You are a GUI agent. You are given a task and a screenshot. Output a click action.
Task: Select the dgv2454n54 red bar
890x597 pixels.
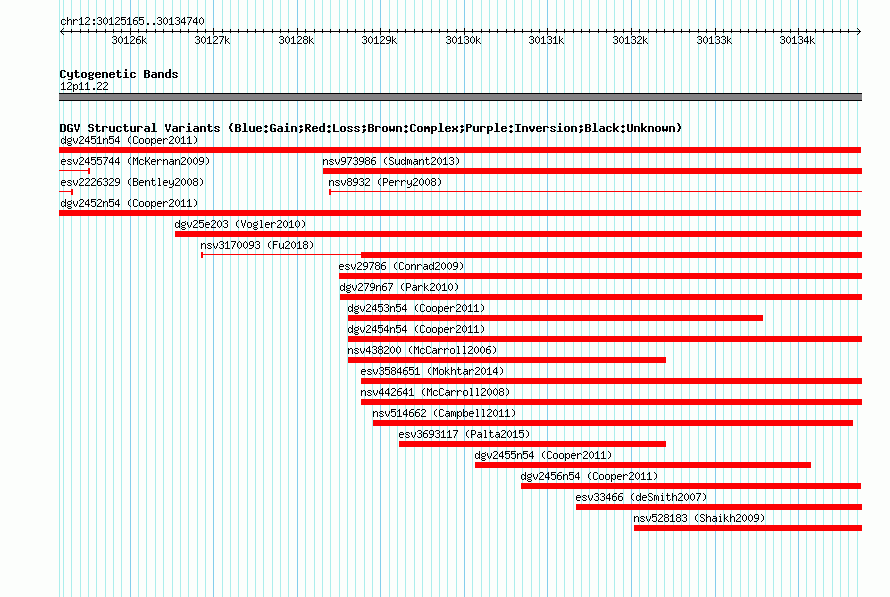click(605, 339)
